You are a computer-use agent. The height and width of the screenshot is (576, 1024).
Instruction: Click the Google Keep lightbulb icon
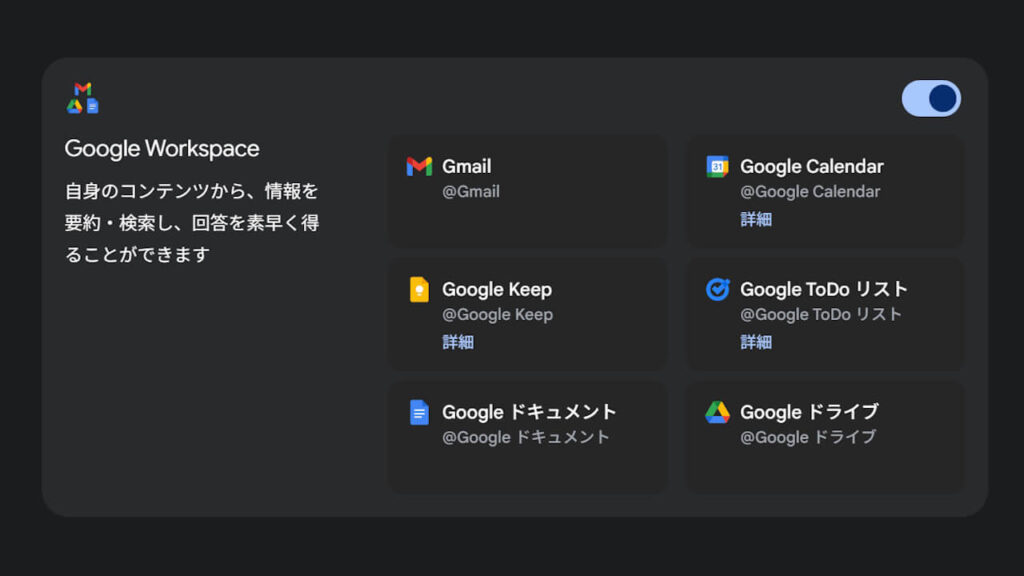(419, 289)
